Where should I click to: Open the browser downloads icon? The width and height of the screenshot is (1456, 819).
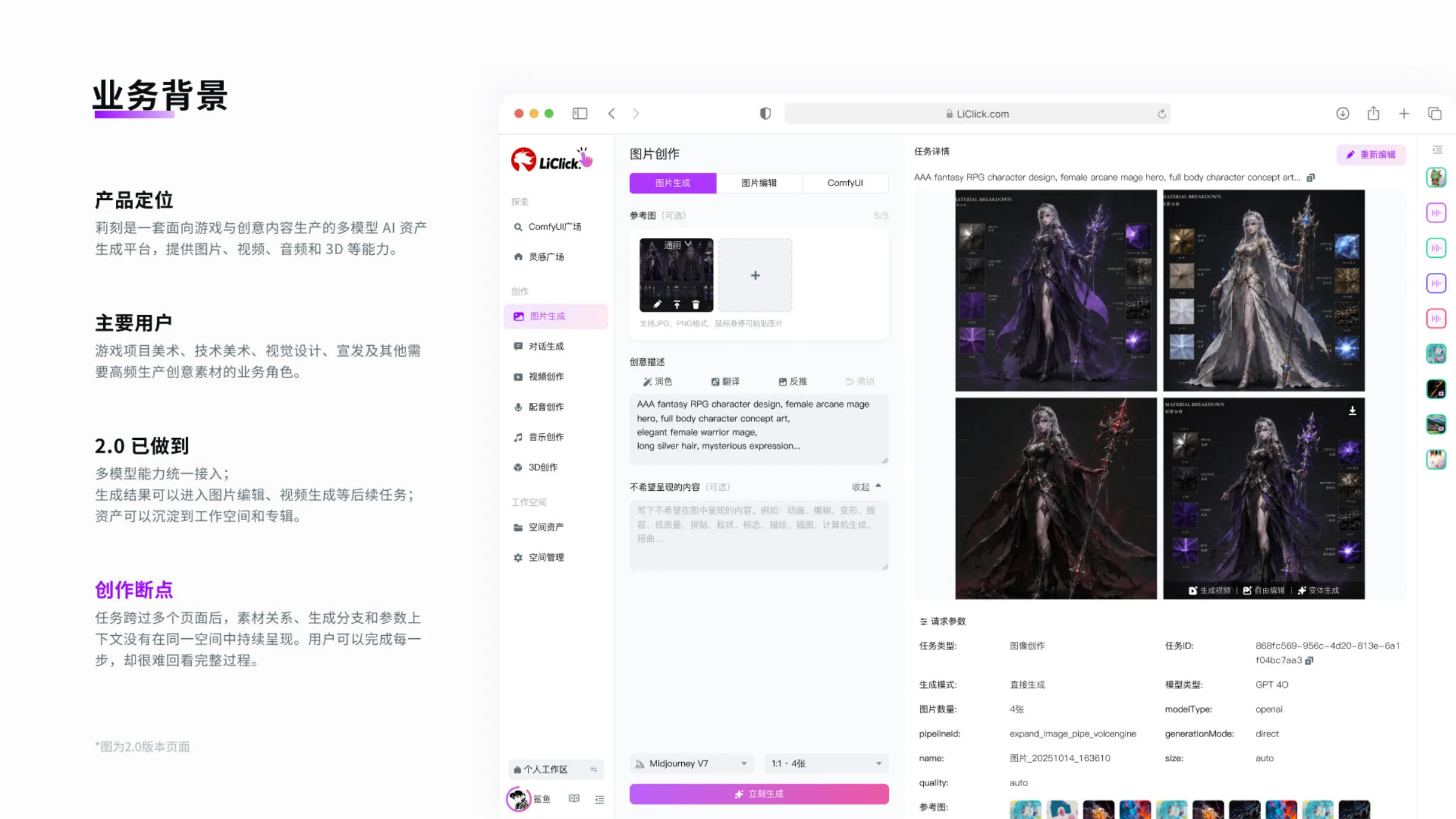[1342, 113]
